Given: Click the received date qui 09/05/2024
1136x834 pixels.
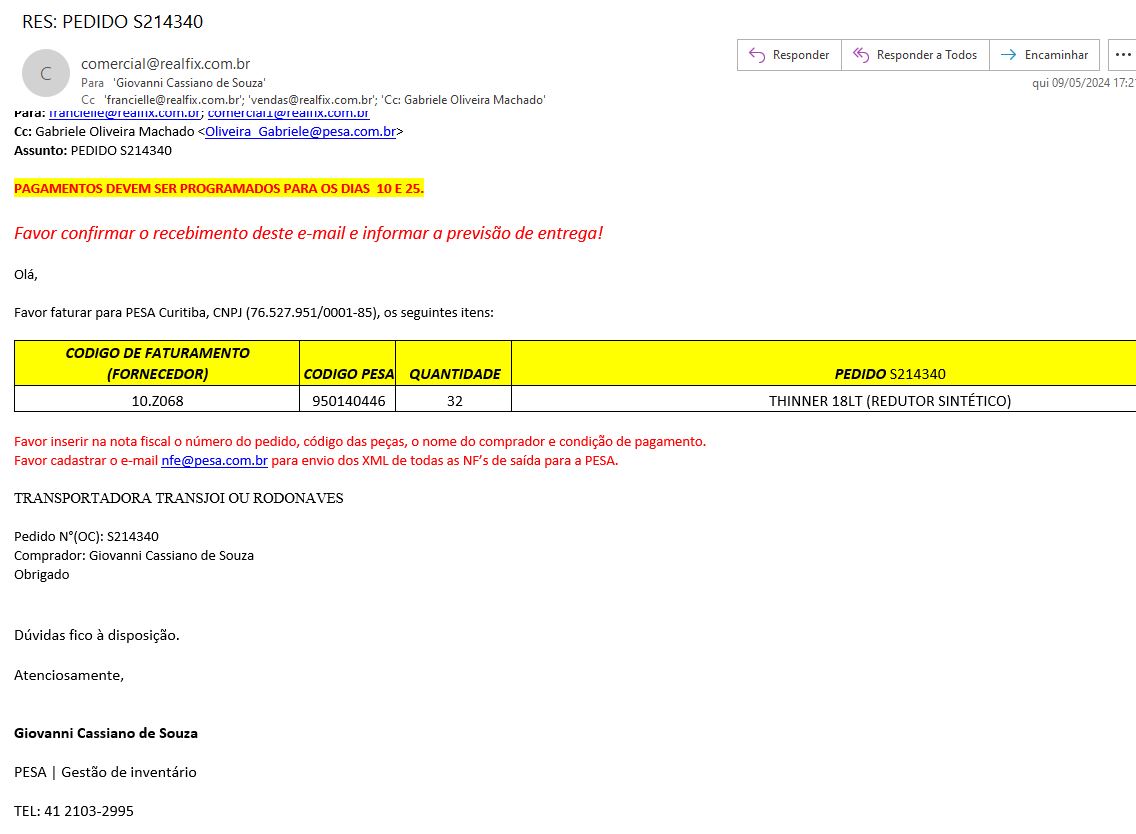Looking at the screenshot, I should pyautogui.click(x=1082, y=83).
